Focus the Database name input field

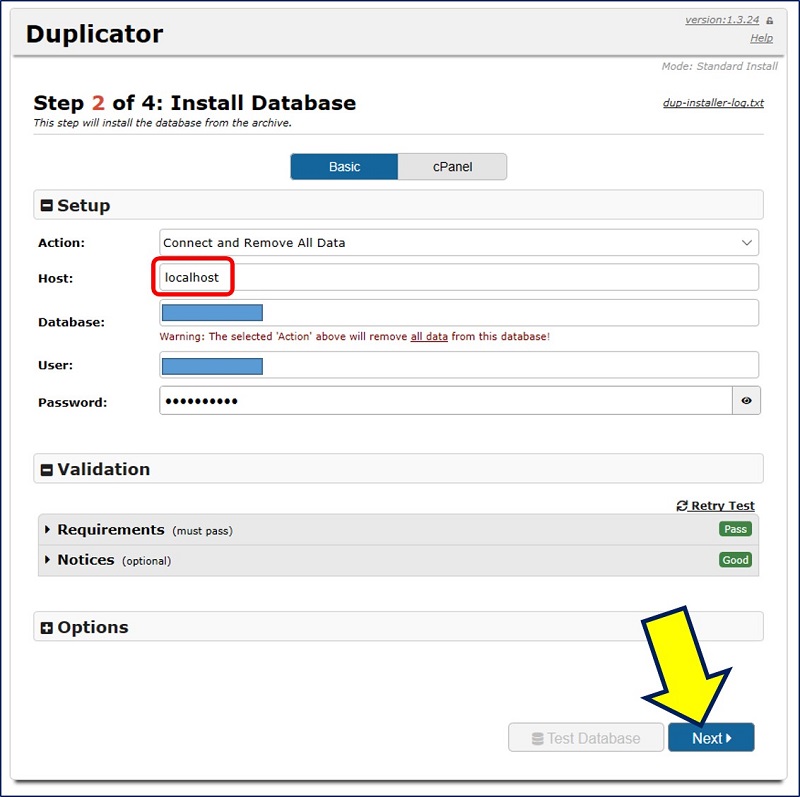pos(459,313)
